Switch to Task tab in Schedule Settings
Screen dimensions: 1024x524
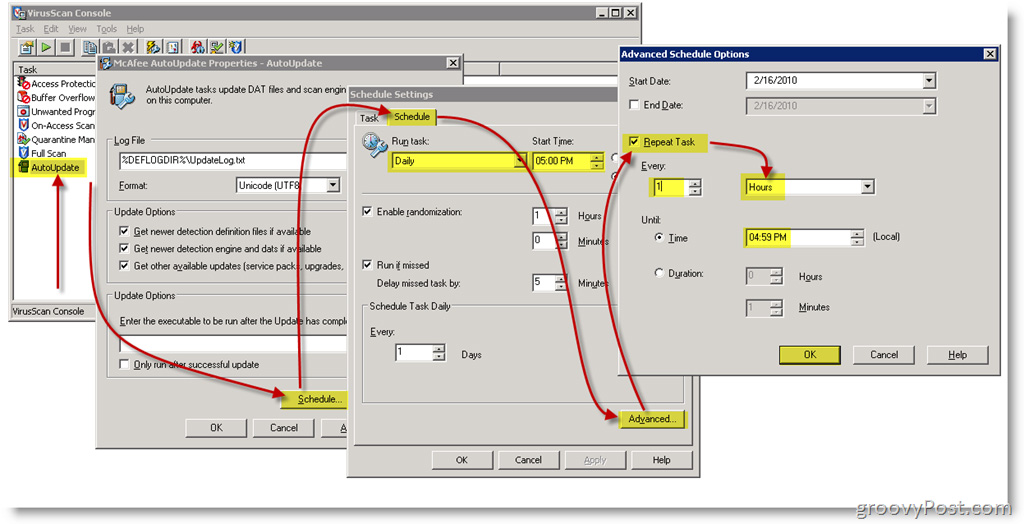click(369, 118)
